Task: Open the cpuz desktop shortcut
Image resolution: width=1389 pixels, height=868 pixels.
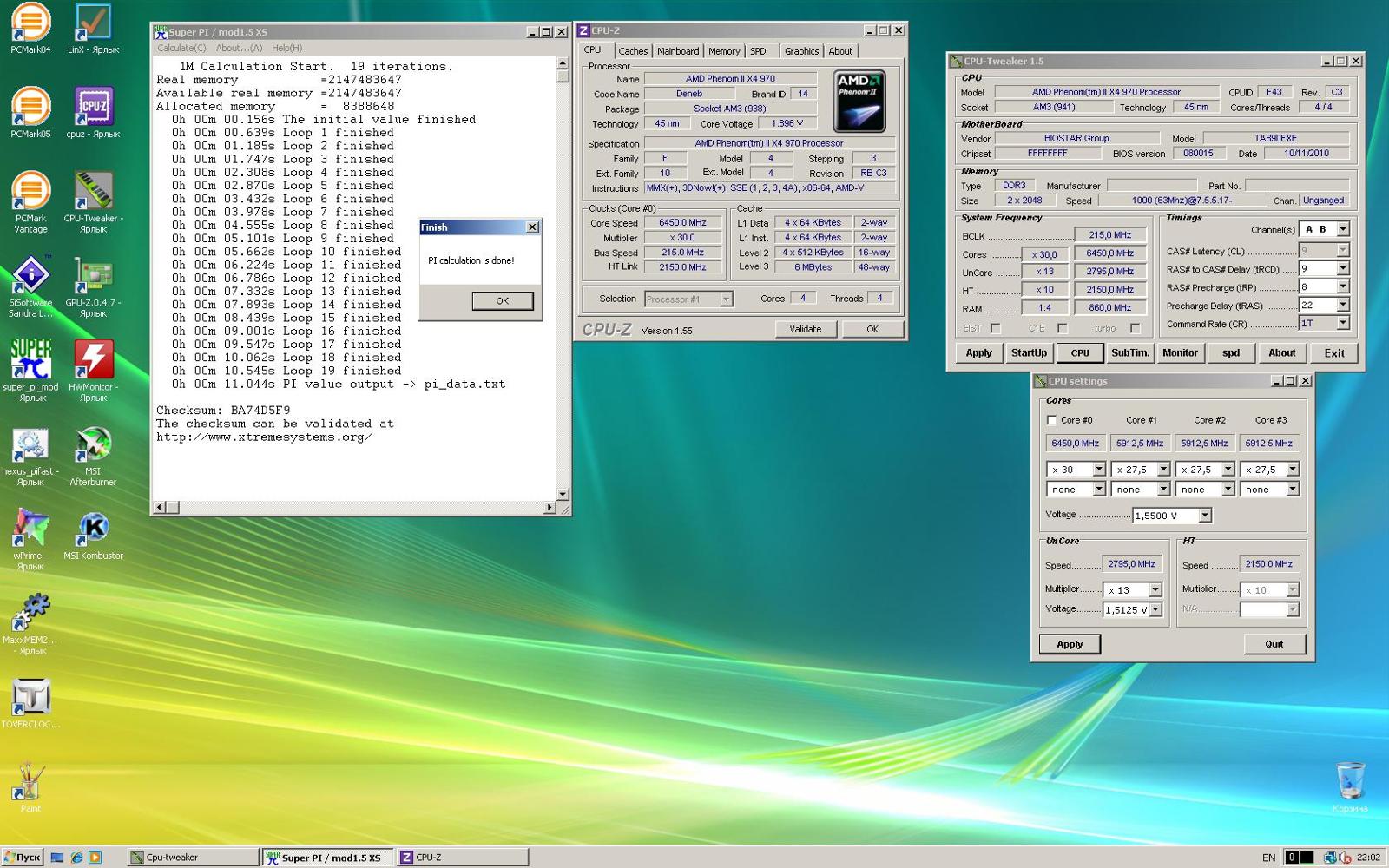Action: coord(93,113)
